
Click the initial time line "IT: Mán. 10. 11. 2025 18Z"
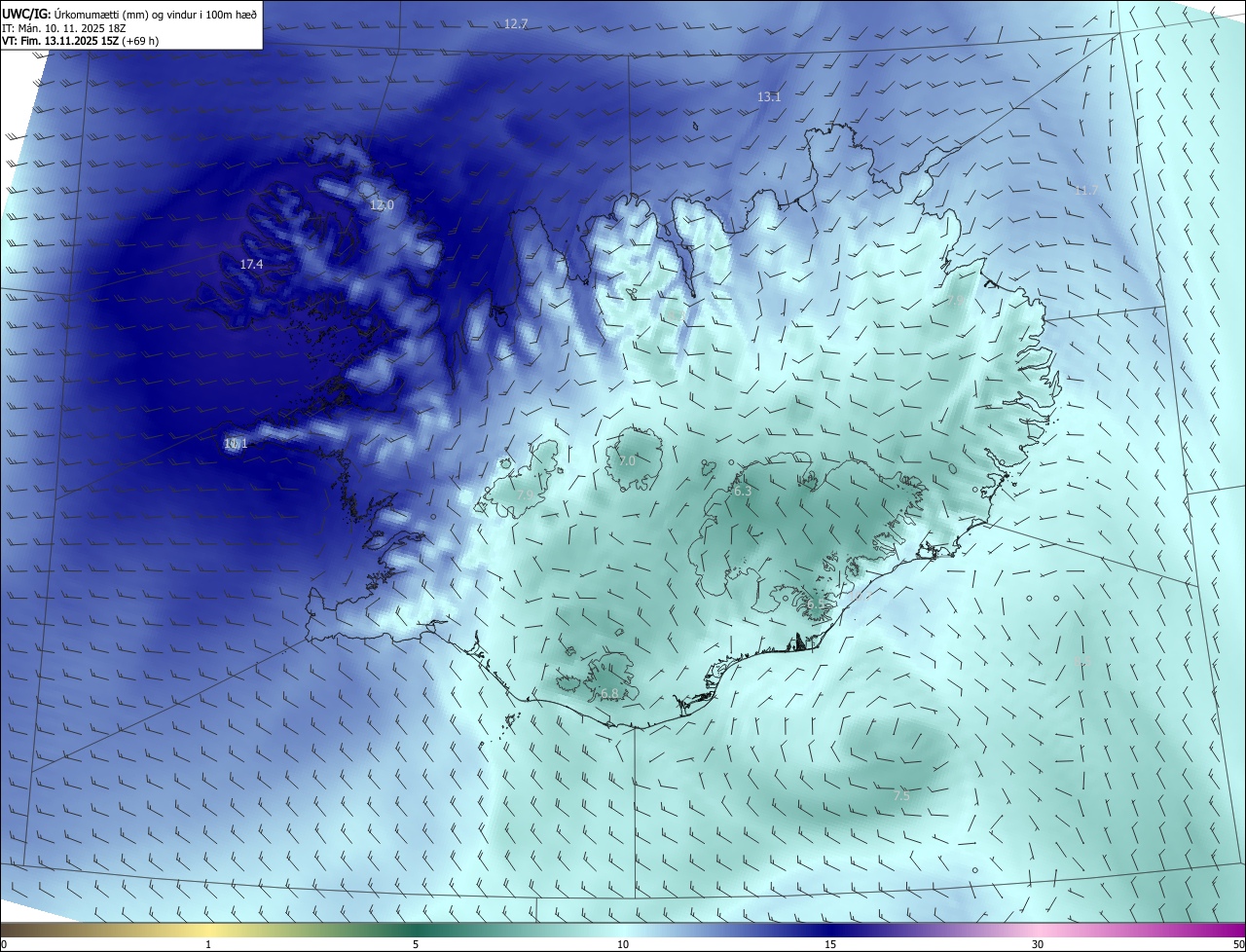64,28
